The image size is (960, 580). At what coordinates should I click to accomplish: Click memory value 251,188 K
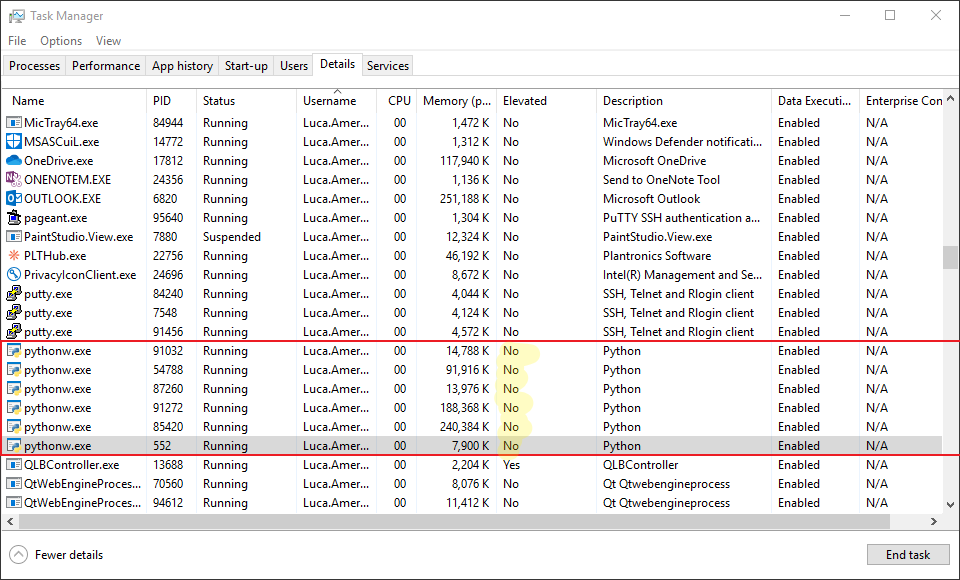click(464, 198)
